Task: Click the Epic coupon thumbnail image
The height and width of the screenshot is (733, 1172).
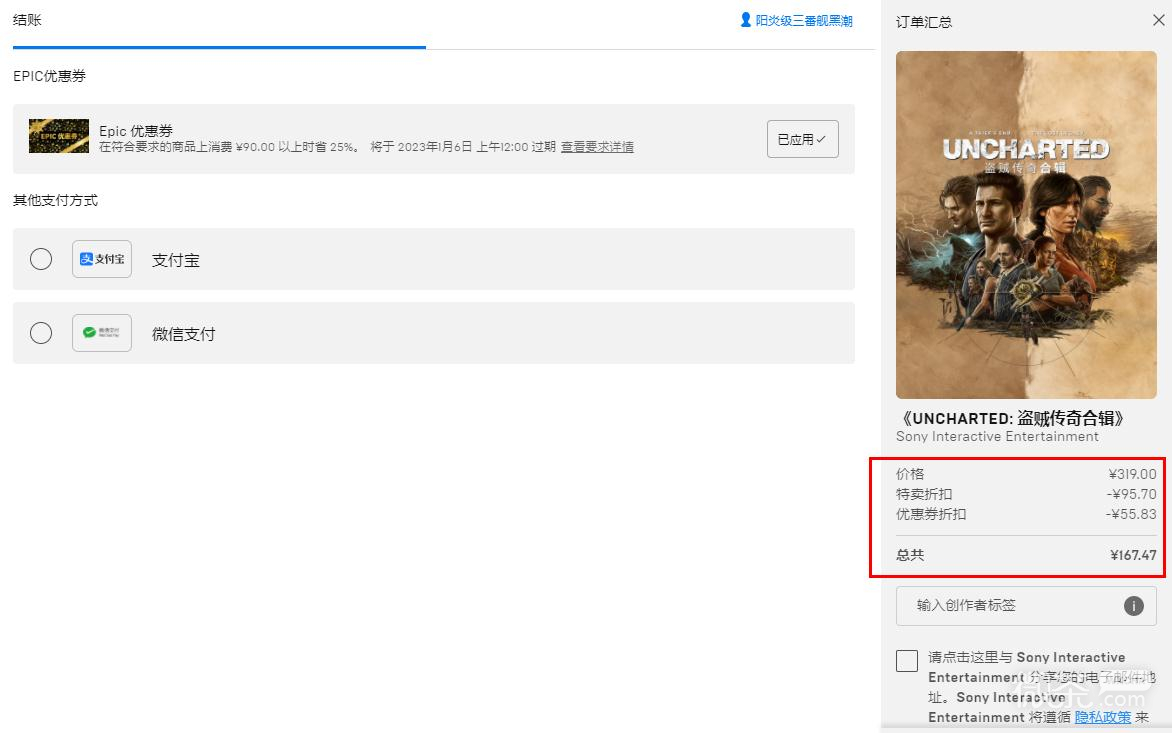Action: pos(59,136)
